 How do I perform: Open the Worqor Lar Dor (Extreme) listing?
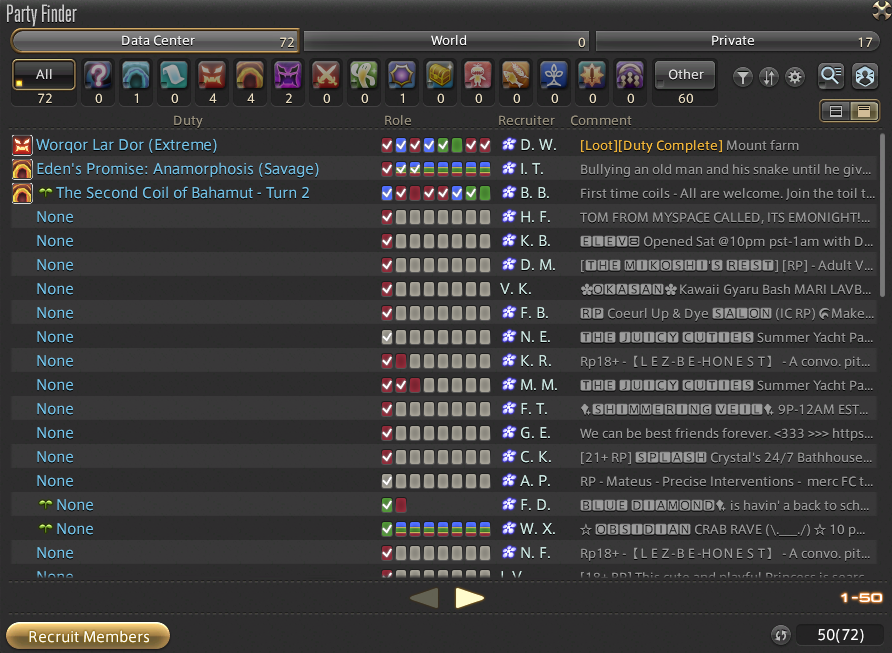444,145
